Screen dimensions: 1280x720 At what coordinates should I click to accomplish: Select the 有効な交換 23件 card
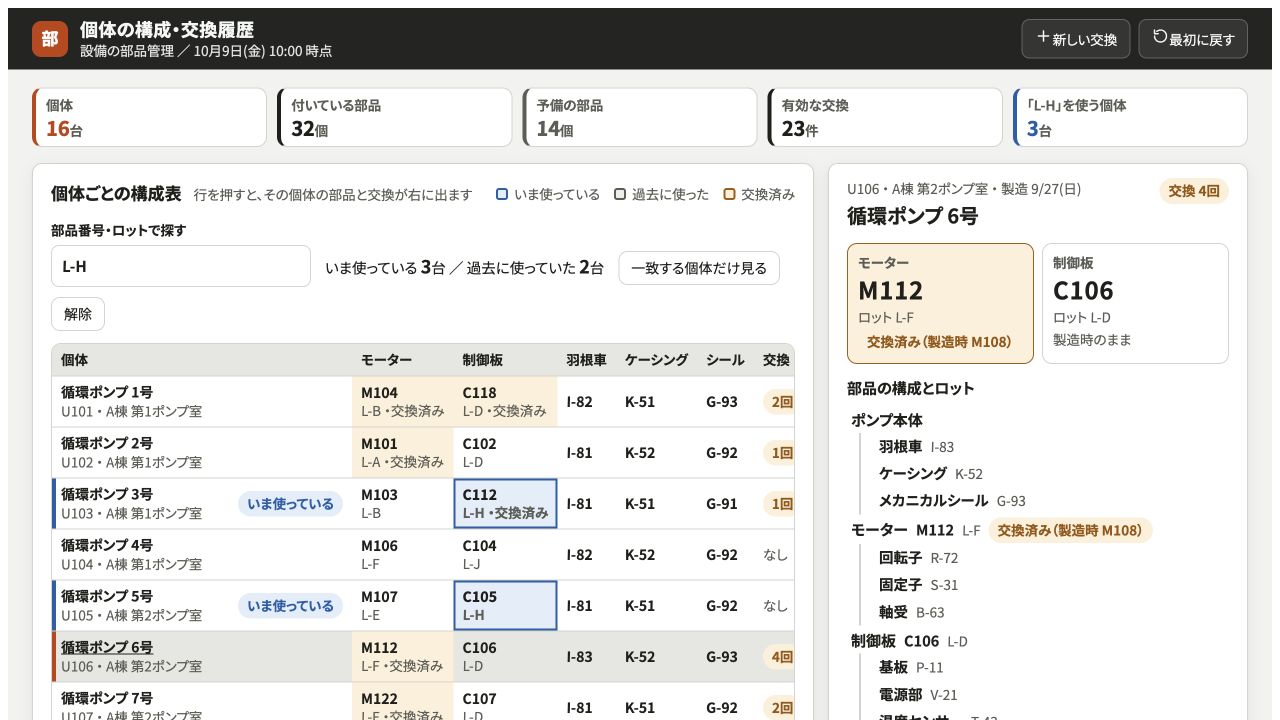click(885, 117)
